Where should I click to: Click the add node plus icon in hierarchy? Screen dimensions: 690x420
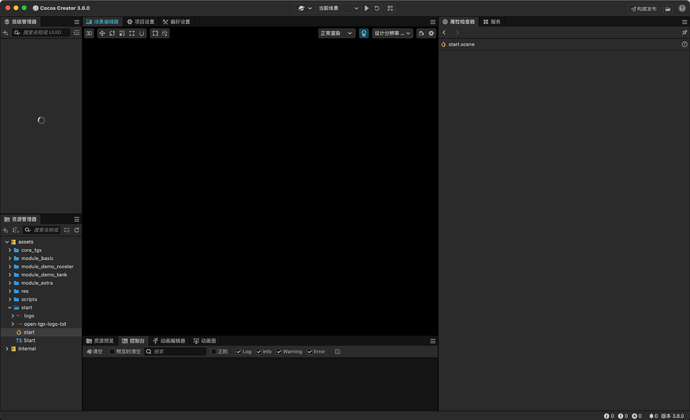click(x=5, y=33)
